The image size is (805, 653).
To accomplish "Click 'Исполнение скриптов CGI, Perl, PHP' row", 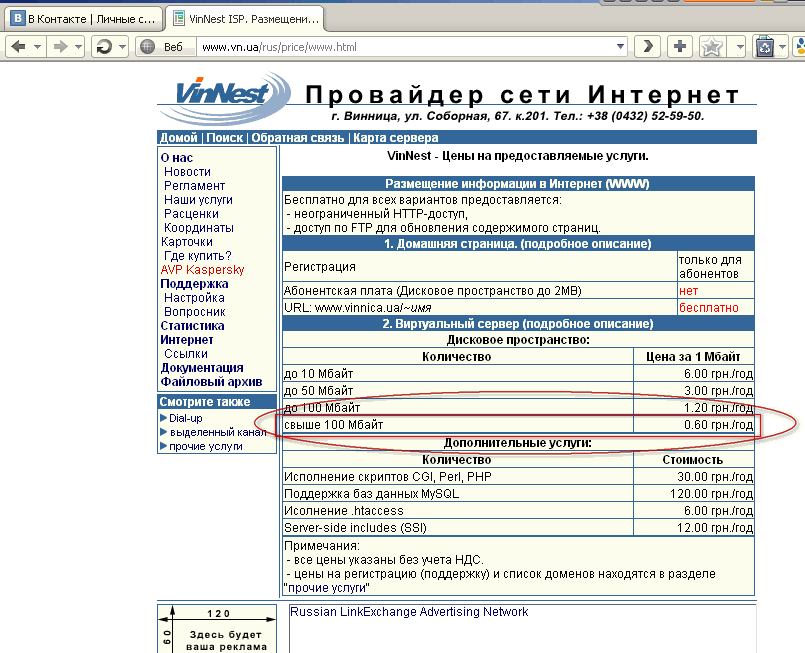I will [457, 477].
